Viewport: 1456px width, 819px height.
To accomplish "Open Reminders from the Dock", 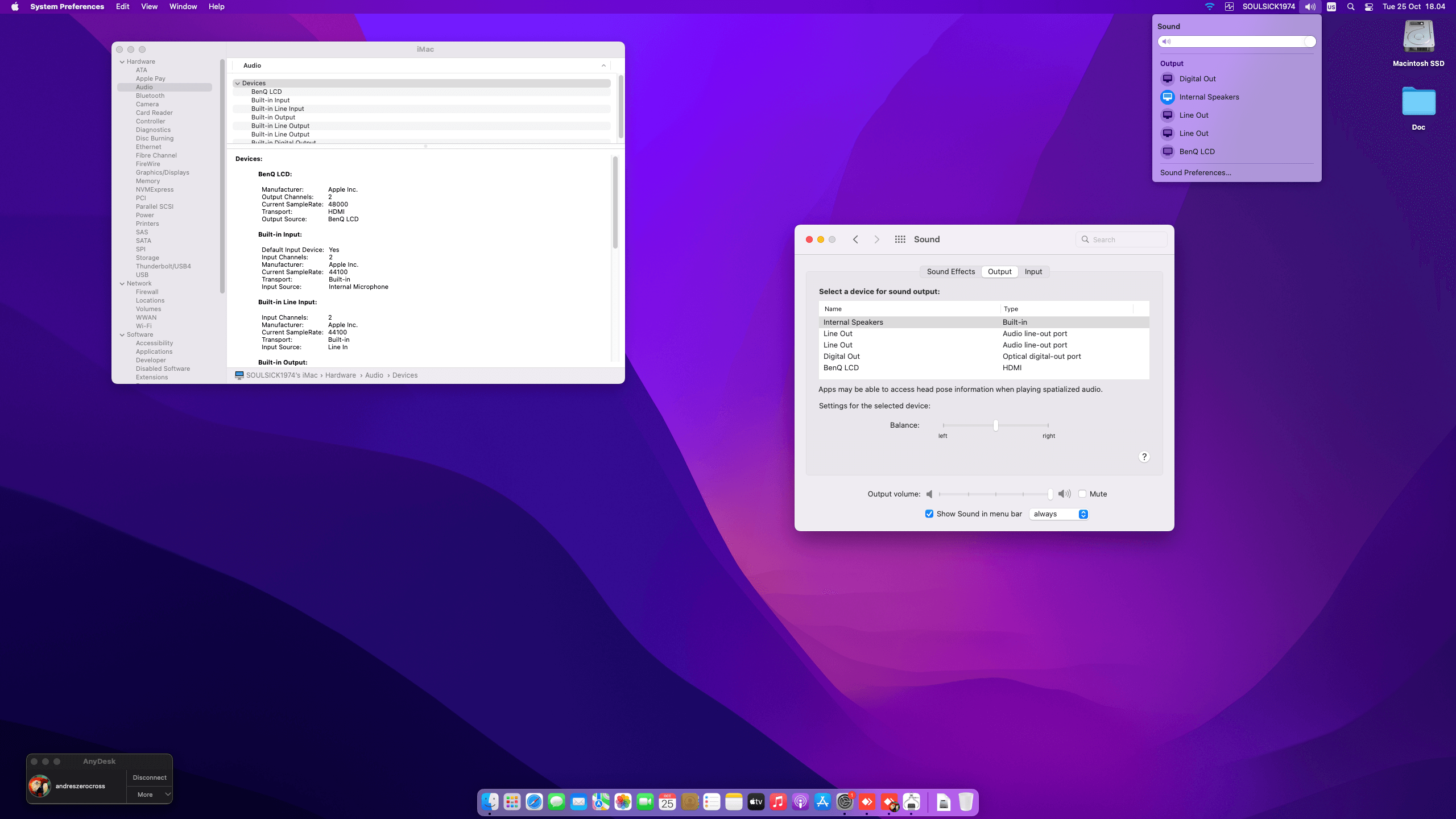I will pyautogui.click(x=712, y=802).
